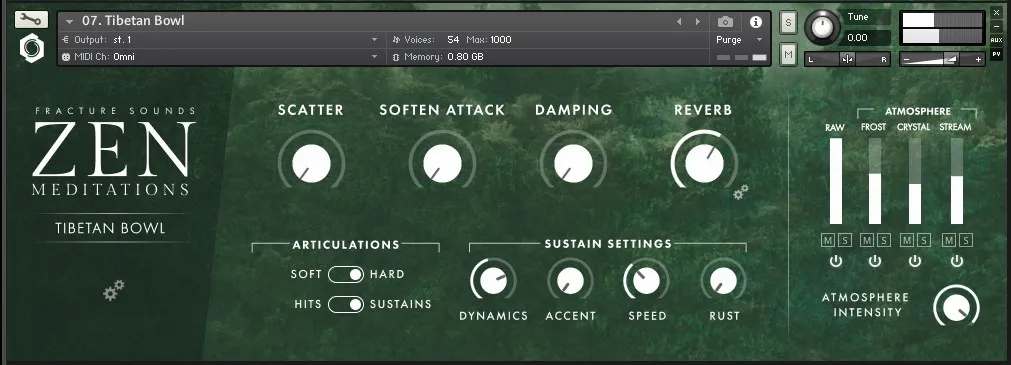Screen dimensions: 1011x365
Task: Open the wrench instrument edit tool
Action: [31, 19]
